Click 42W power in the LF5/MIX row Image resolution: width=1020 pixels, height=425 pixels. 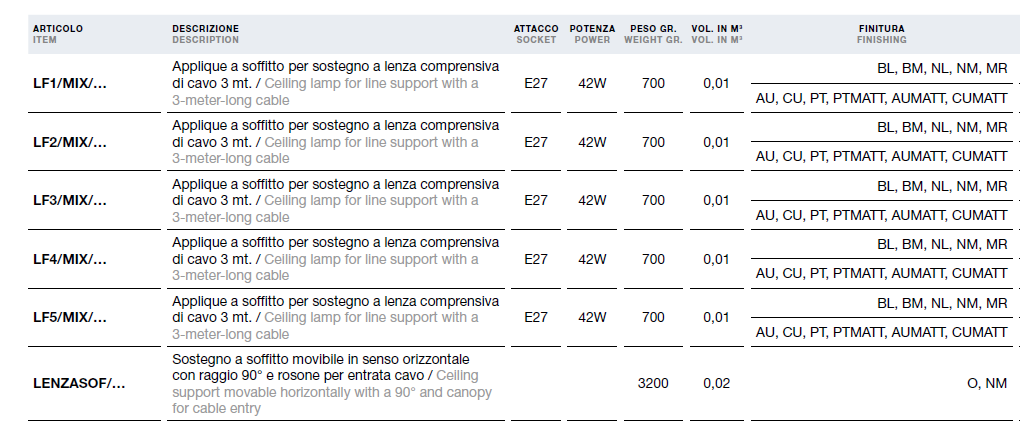tap(592, 317)
